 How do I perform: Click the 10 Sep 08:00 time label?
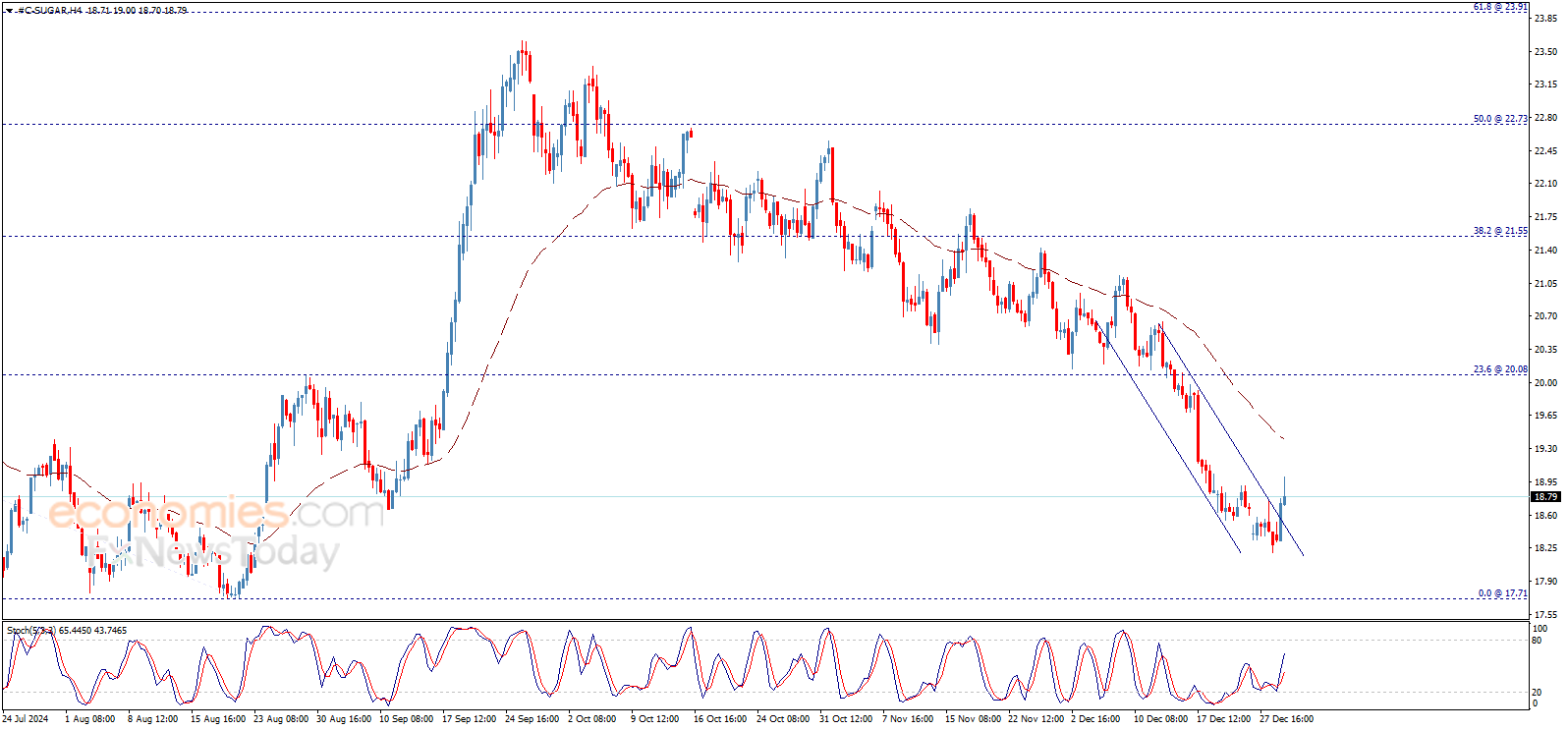407,719
